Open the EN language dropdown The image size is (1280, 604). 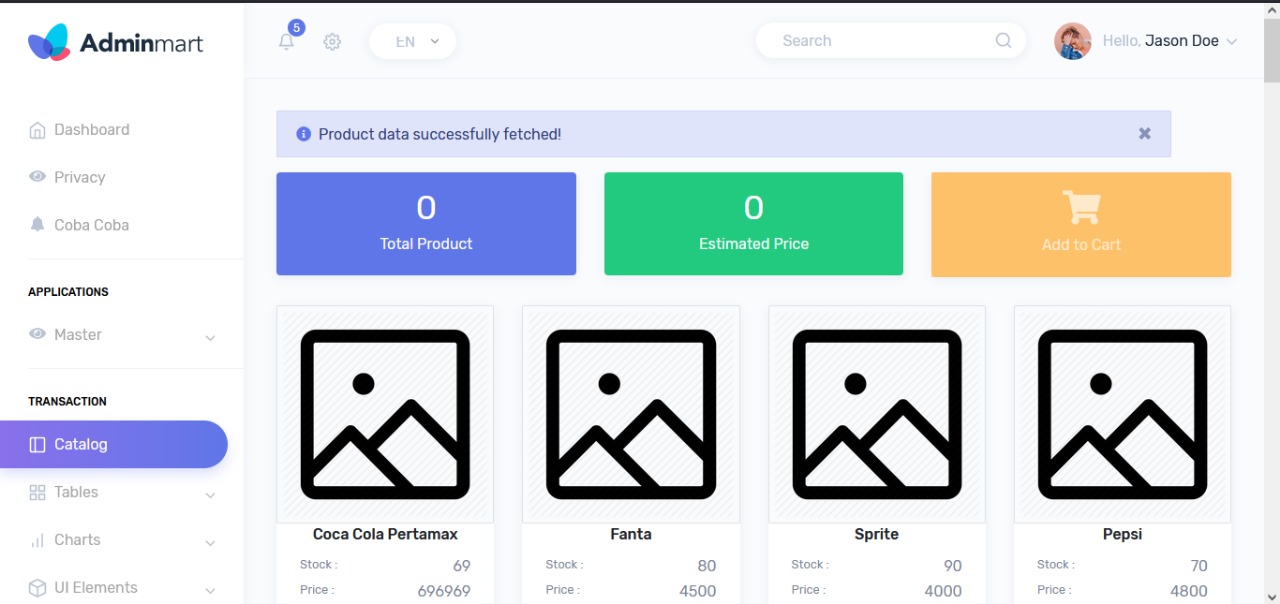[x=413, y=41]
